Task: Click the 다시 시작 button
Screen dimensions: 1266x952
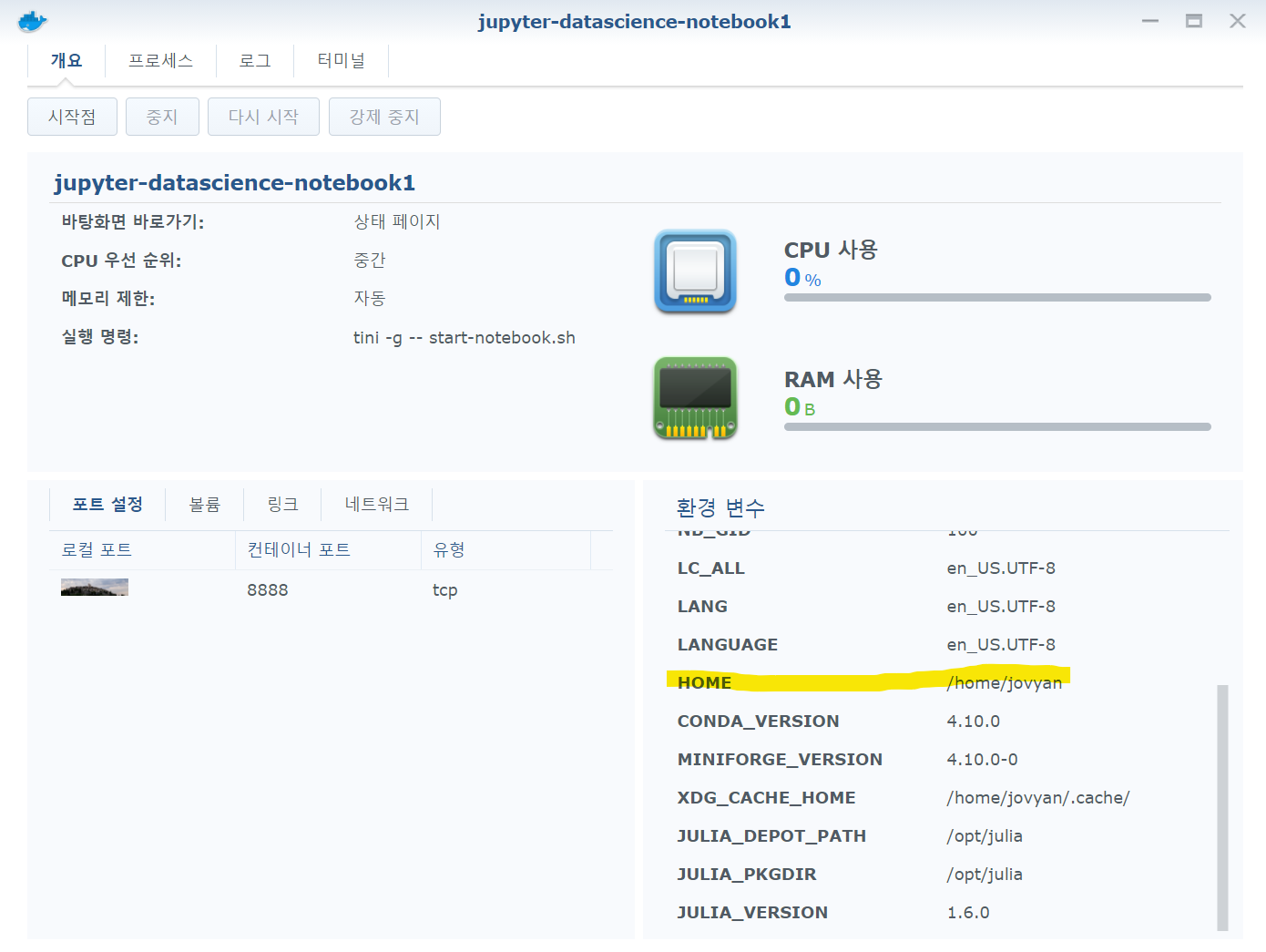Action: (x=263, y=117)
